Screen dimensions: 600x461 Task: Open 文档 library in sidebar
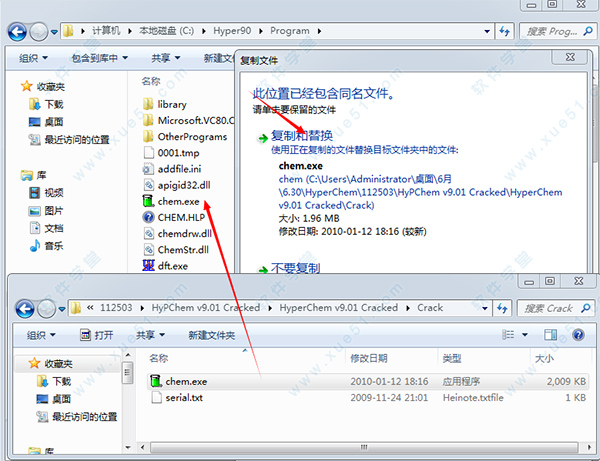pos(46,228)
